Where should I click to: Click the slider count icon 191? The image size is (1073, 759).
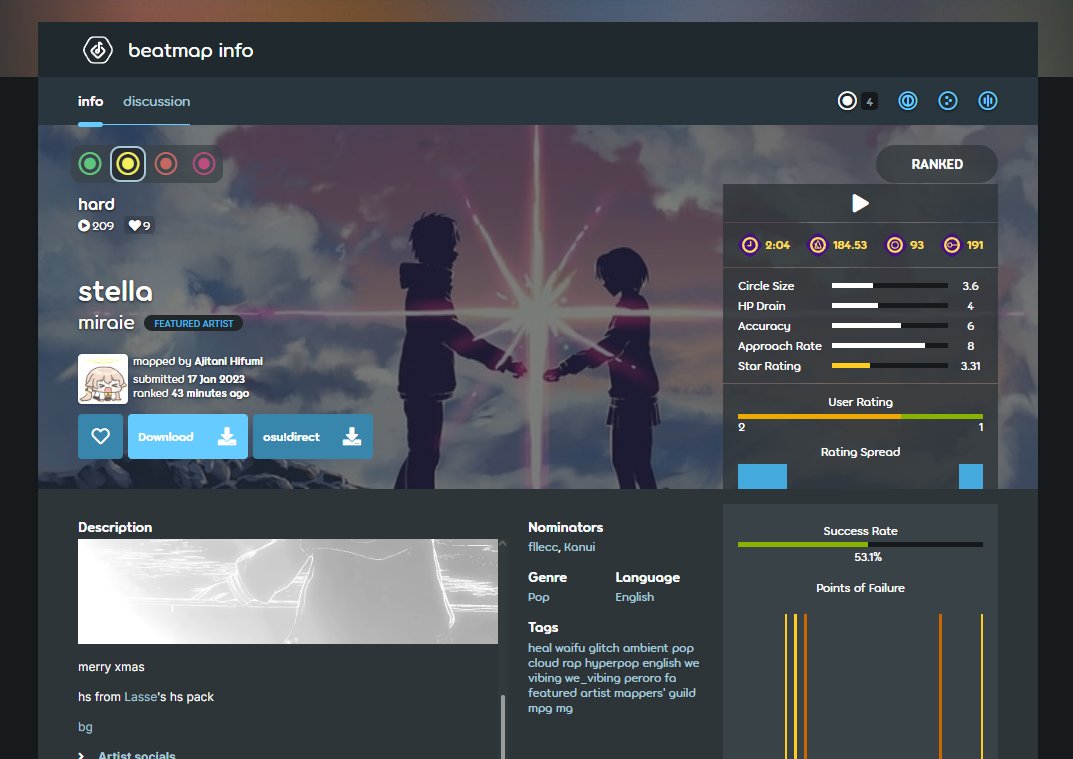pyautogui.click(x=952, y=245)
